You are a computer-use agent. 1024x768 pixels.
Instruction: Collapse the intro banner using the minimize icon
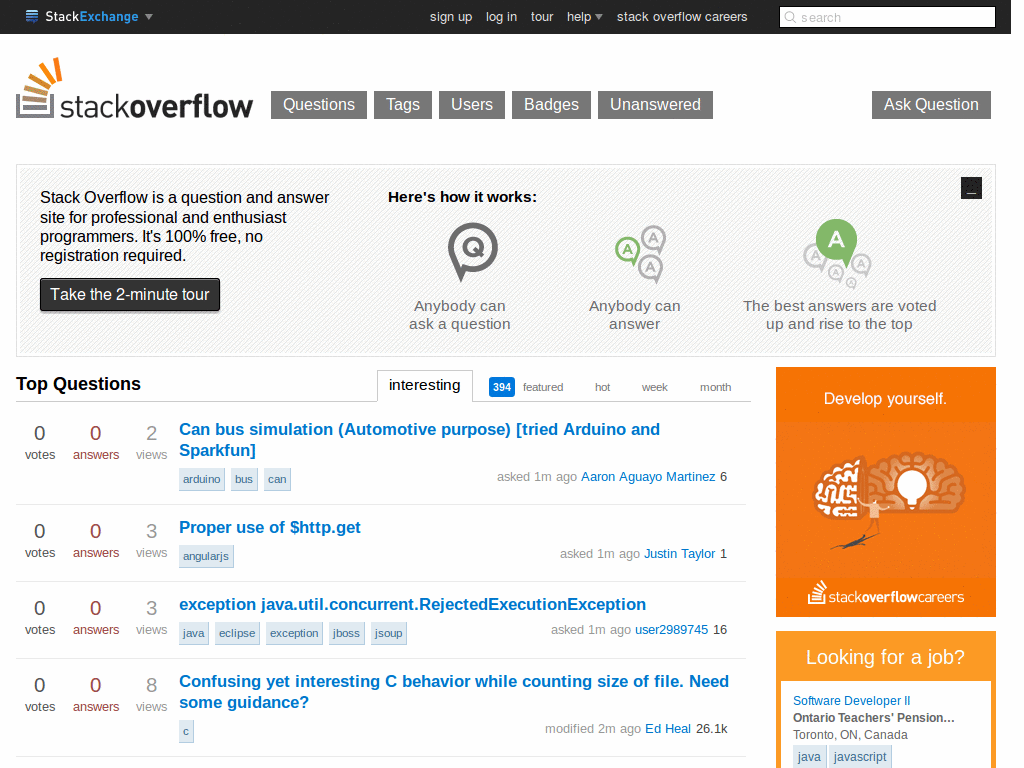point(971,188)
